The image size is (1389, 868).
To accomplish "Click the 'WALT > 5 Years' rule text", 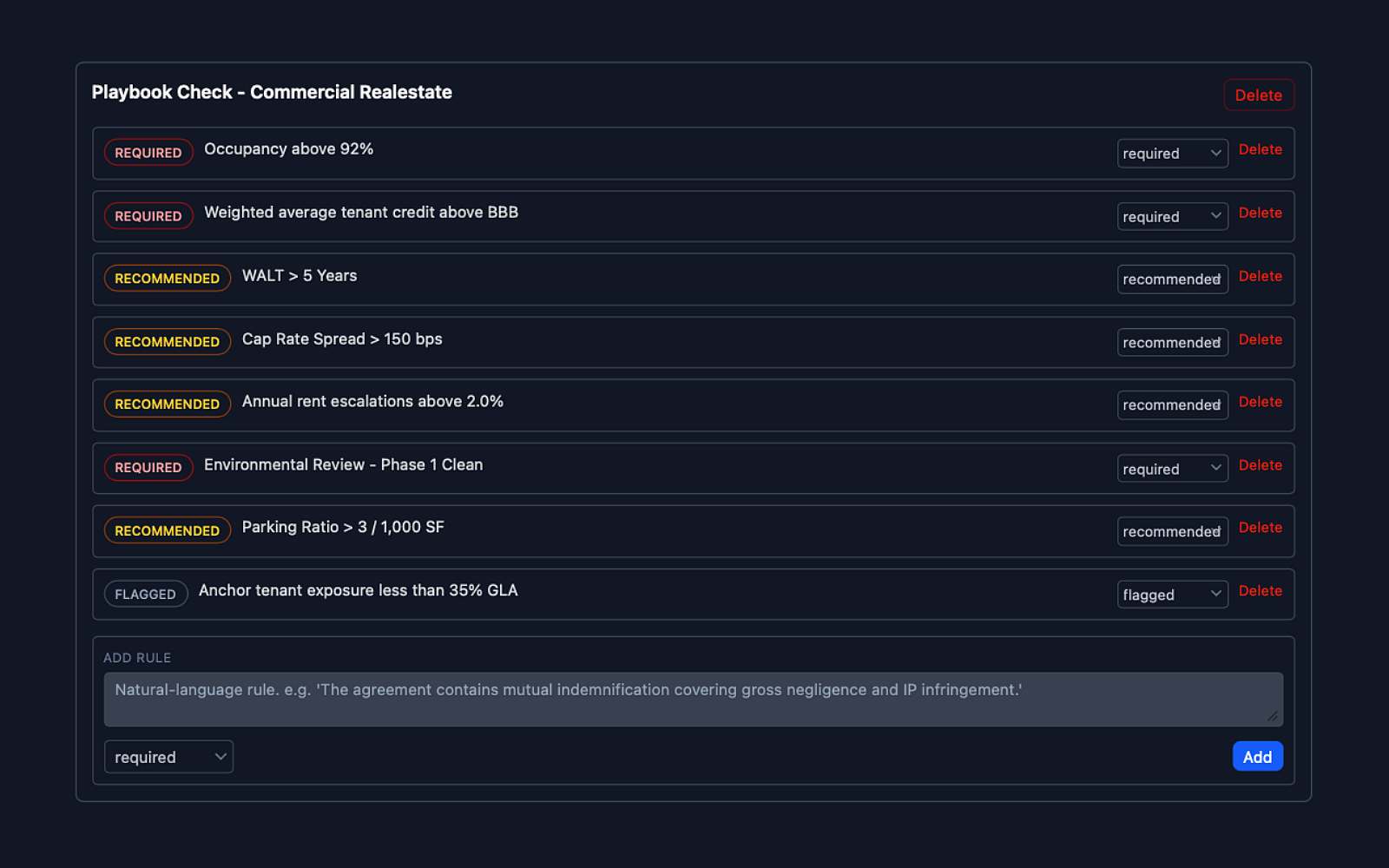I will click(300, 276).
